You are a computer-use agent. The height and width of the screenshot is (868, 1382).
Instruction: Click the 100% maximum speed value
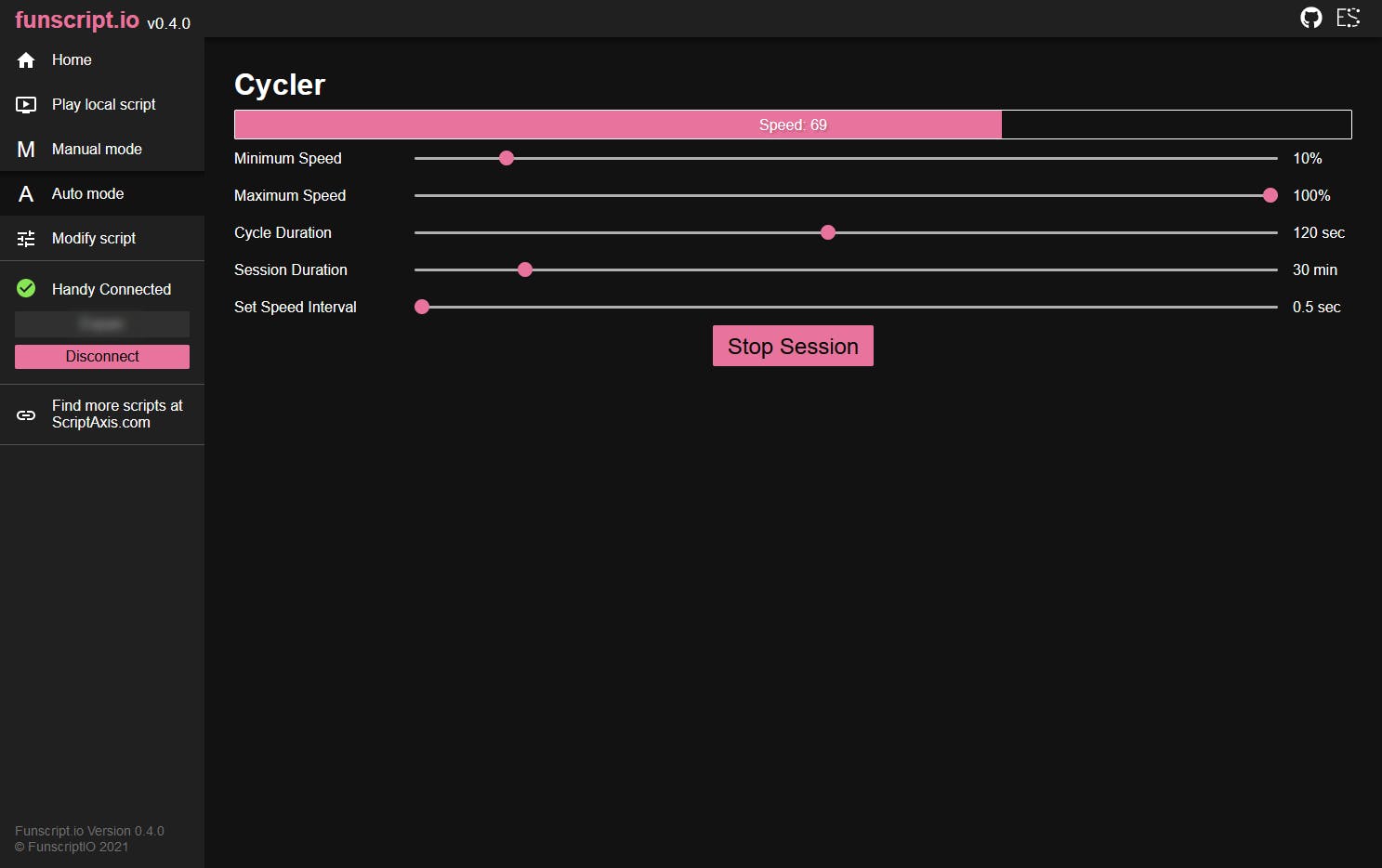[x=1311, y=195]
